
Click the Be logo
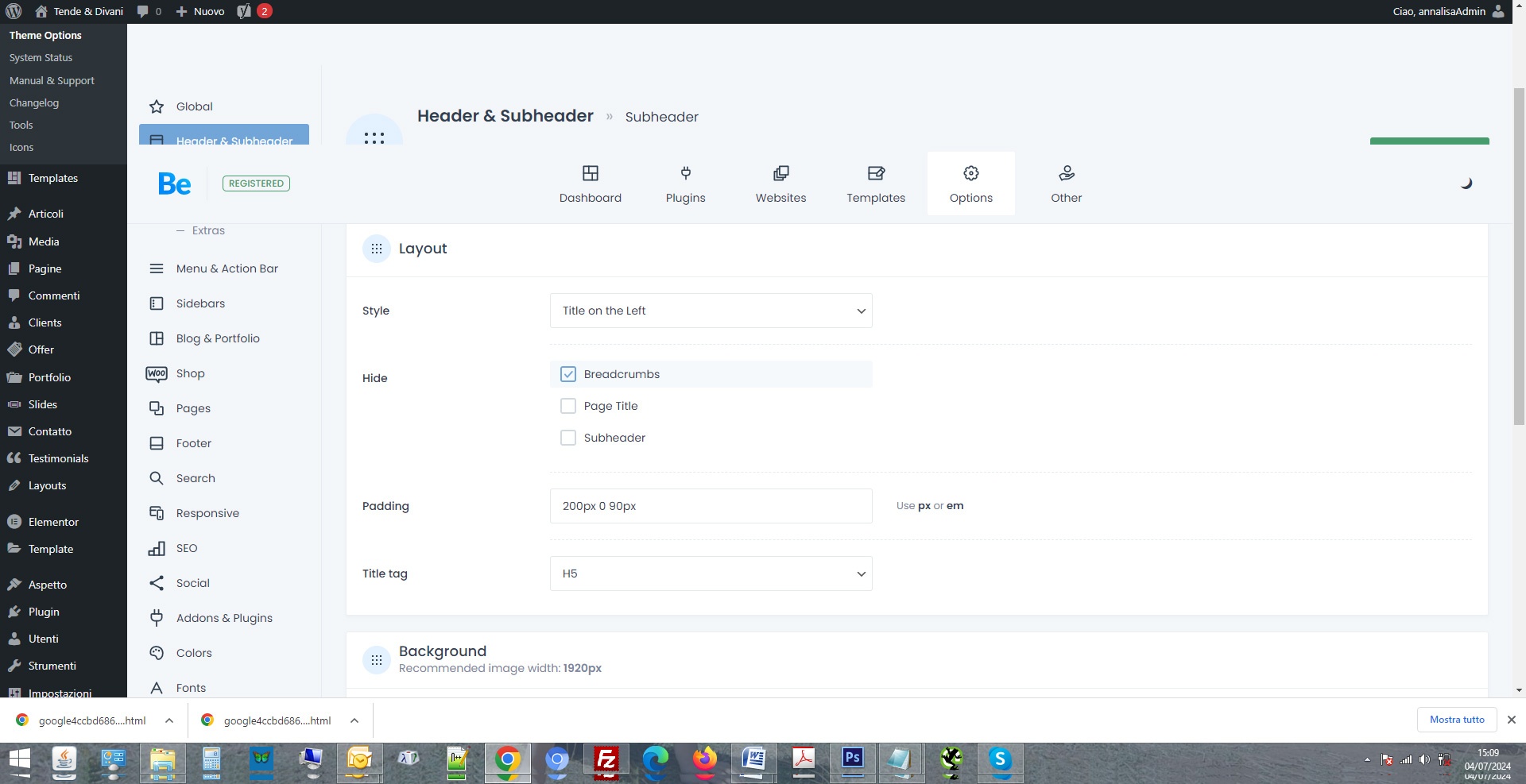174,183
